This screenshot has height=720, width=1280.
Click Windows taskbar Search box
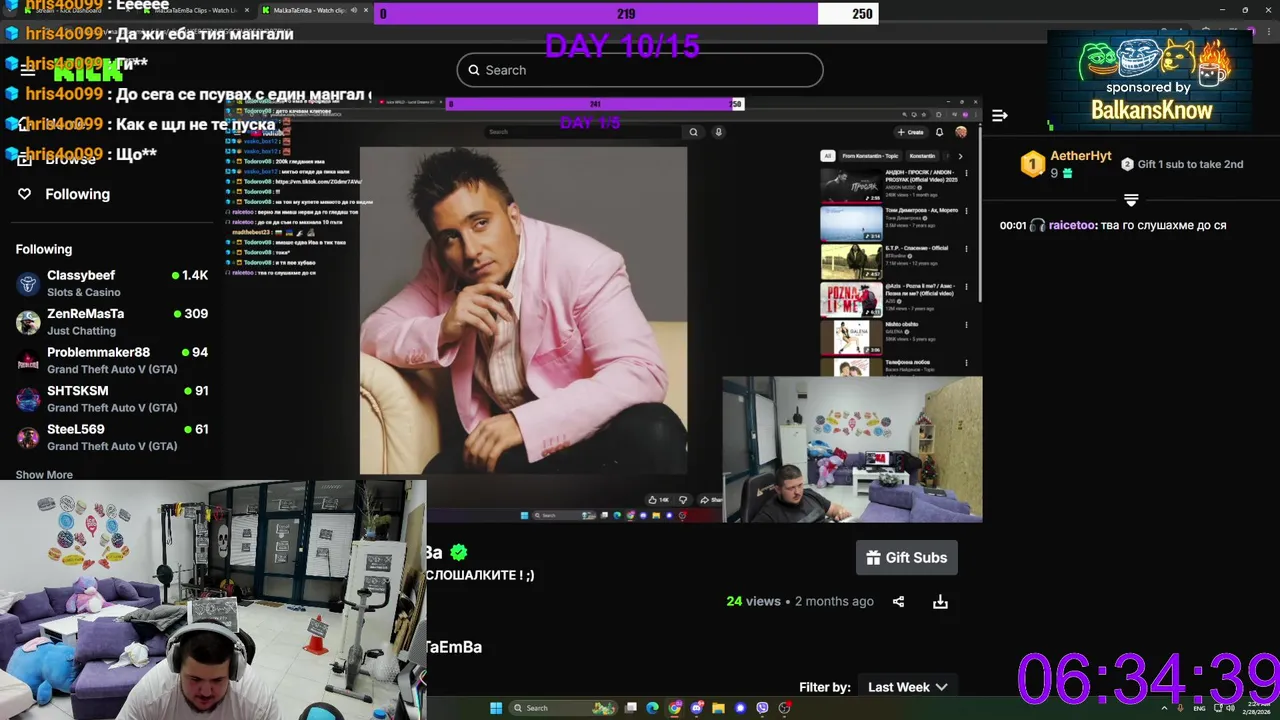[563, 708]
